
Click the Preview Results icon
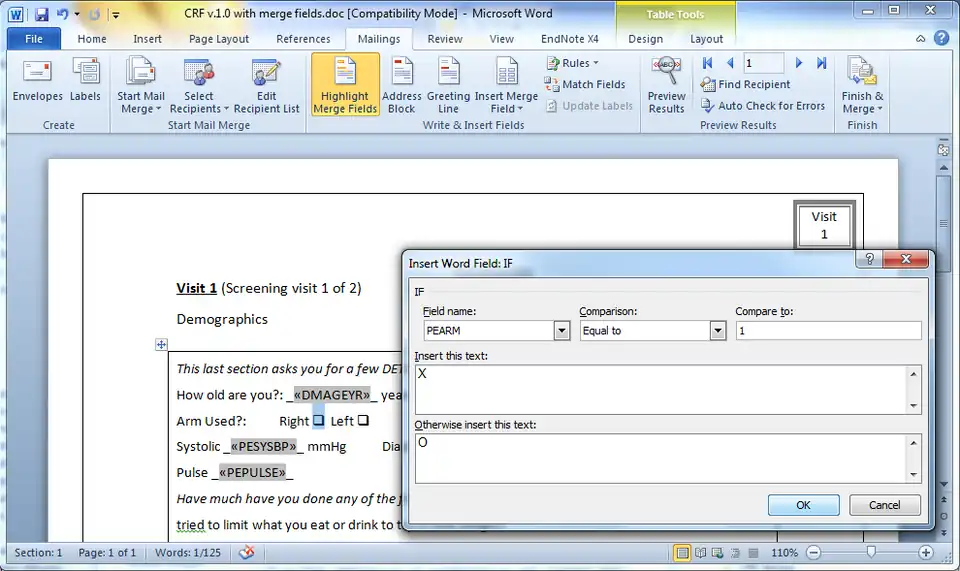[666, 85]
